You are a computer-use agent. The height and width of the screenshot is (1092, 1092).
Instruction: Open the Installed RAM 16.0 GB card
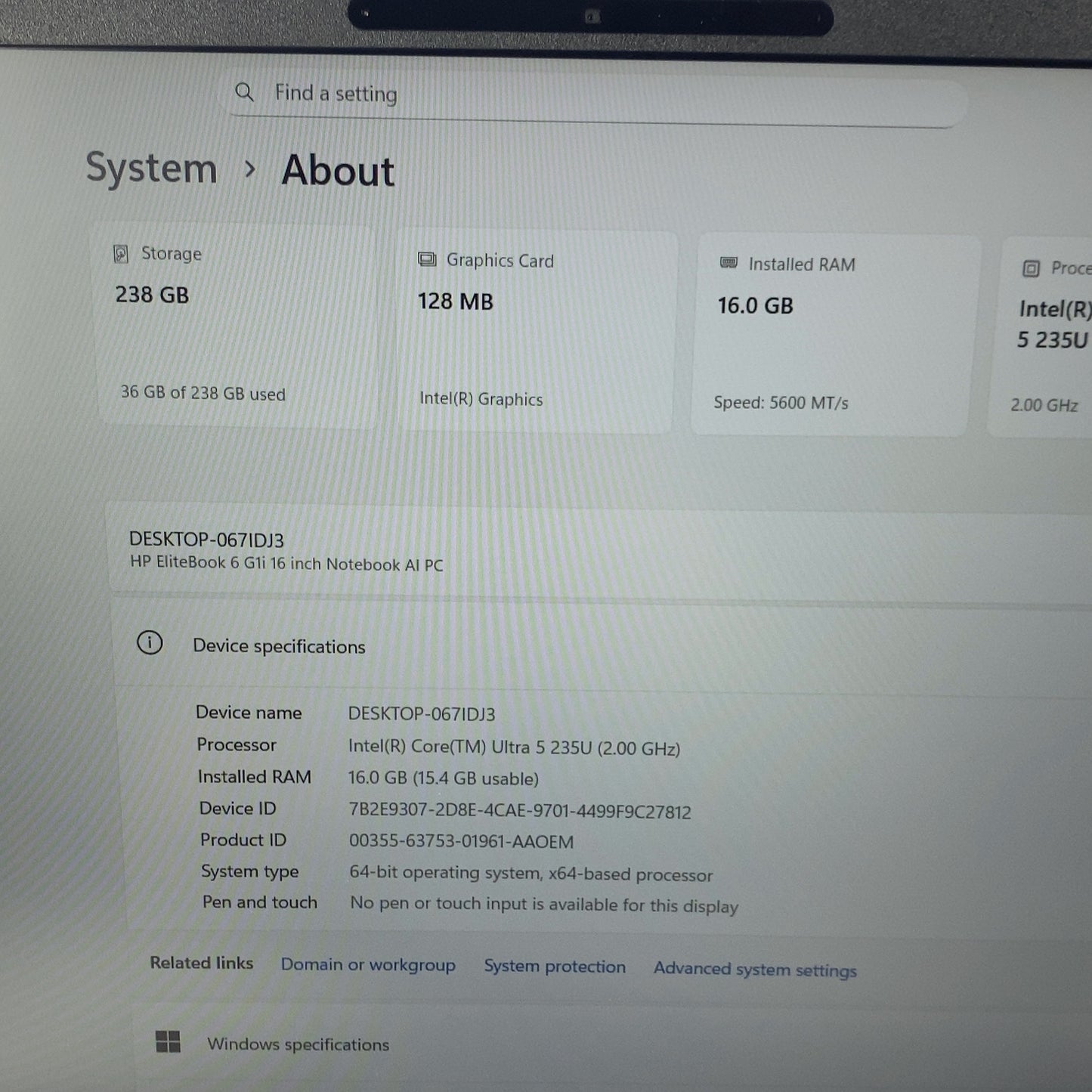pyautogui.click(x=835, y=336)
